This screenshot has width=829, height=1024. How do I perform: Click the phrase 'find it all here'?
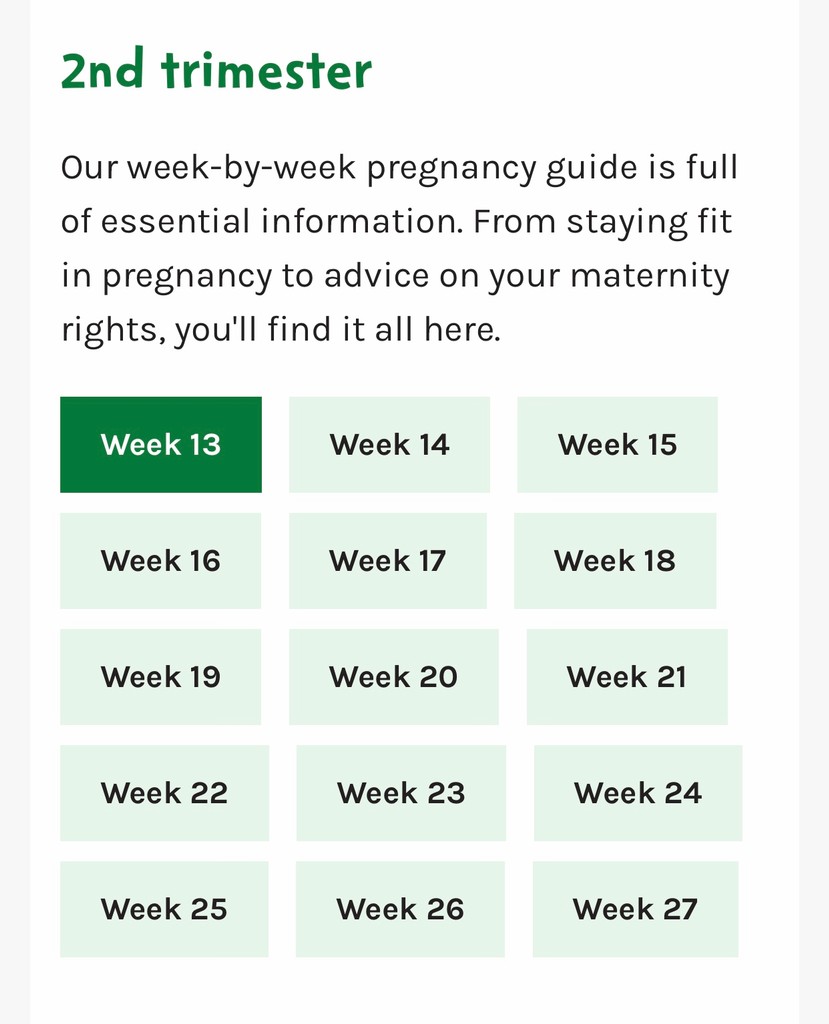tap(383, 329)
